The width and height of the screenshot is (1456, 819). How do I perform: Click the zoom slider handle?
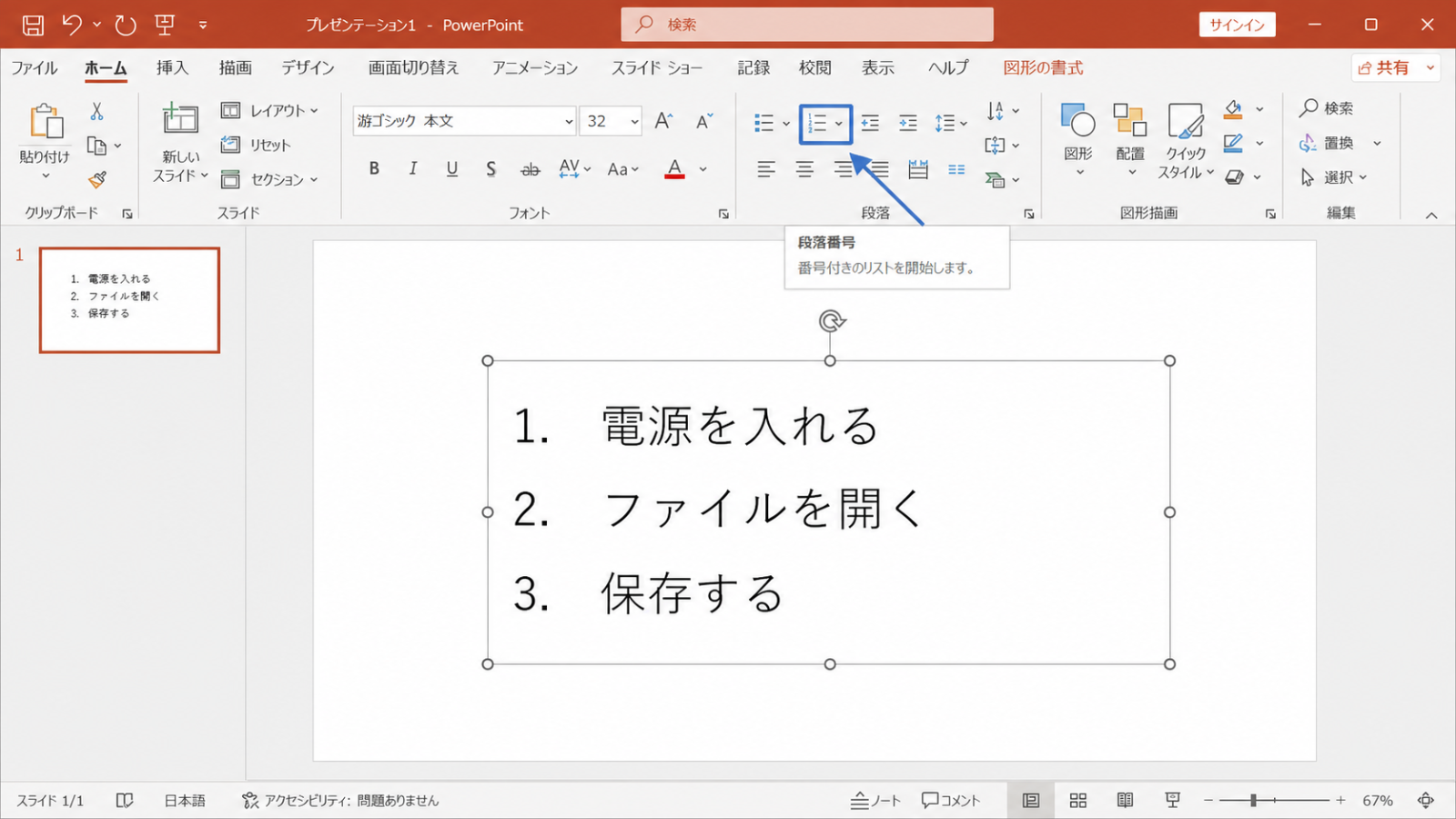point(1253,801)
